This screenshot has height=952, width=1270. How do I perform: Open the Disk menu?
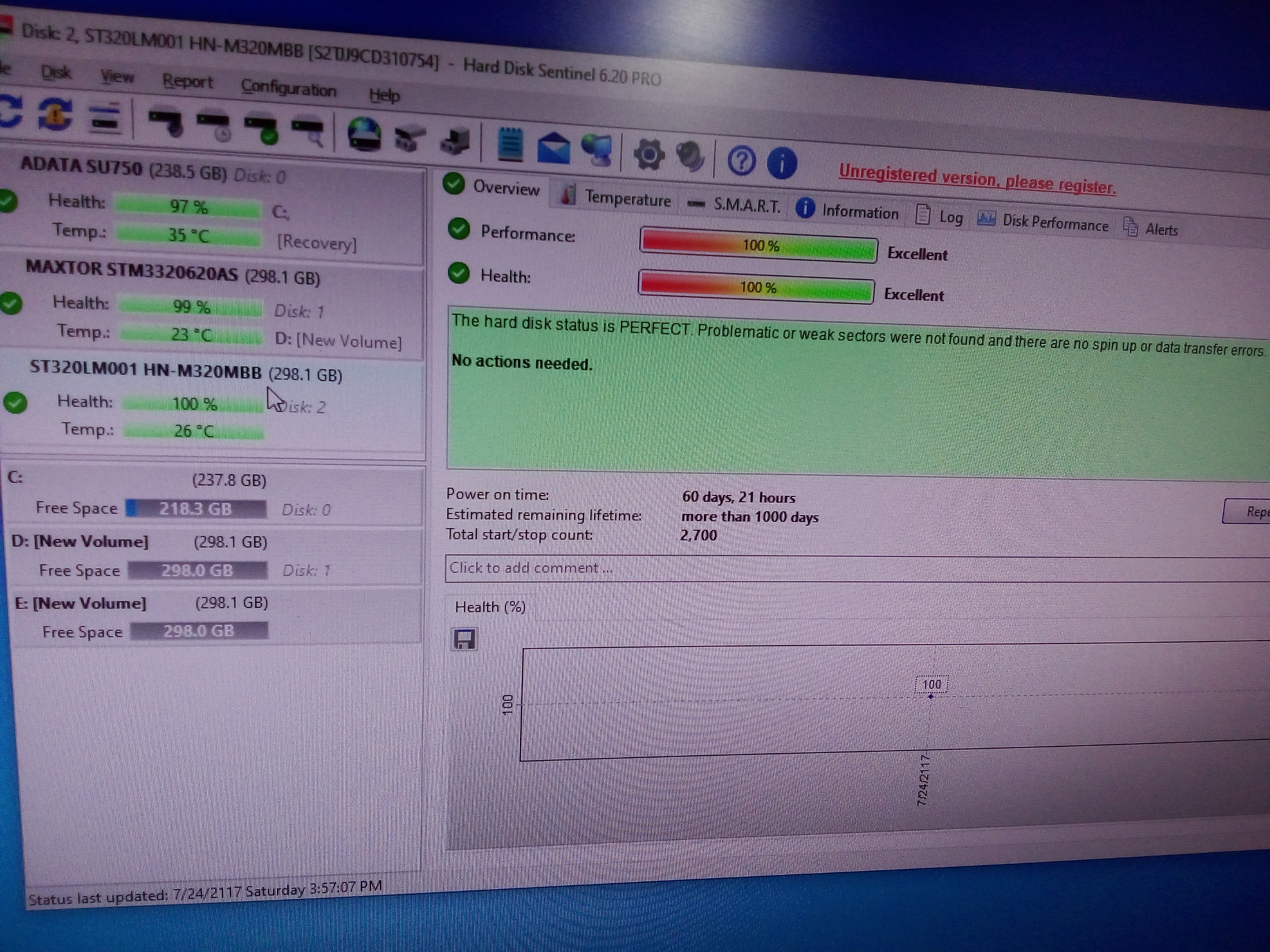(x=56, y=72)
